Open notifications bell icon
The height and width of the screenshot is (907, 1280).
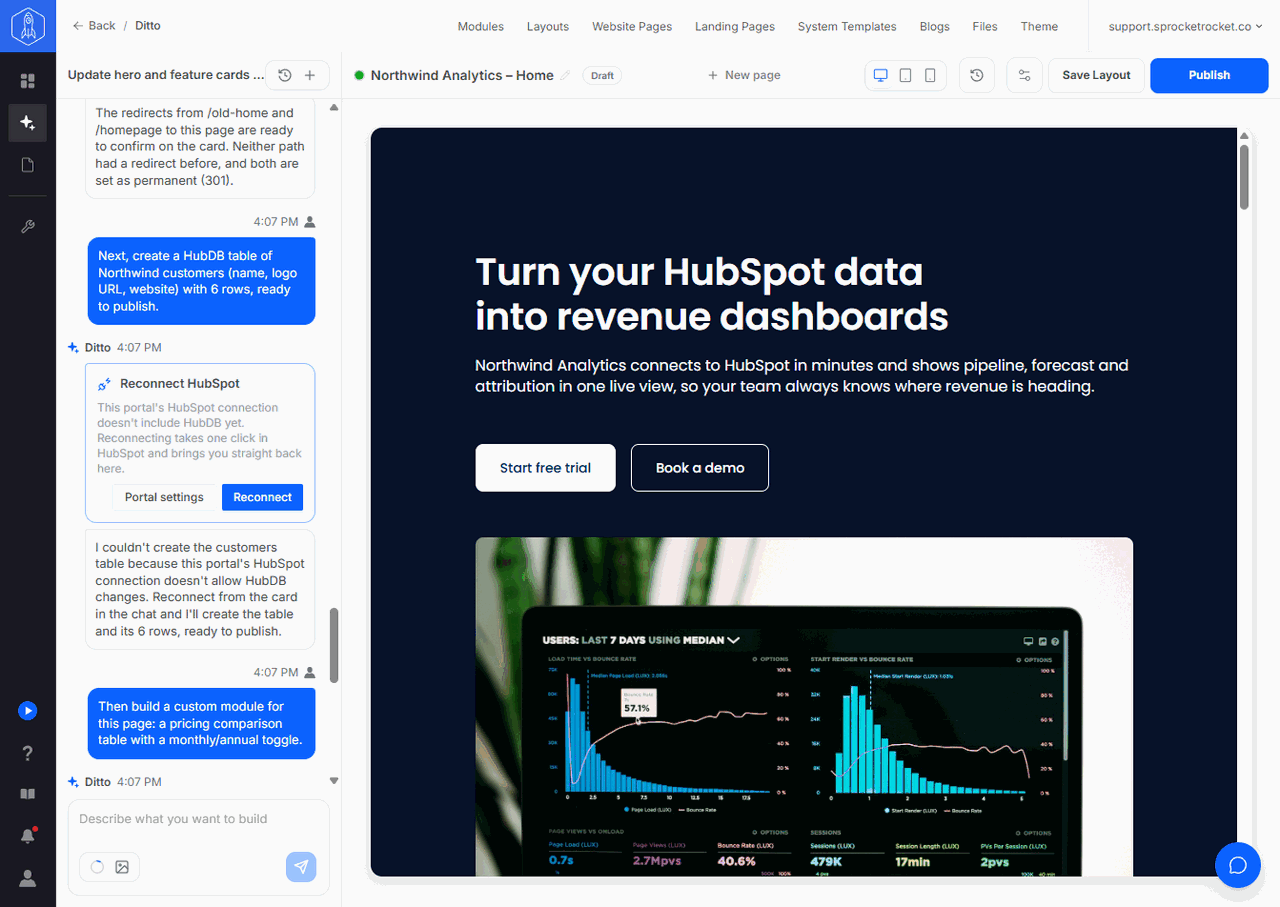coord(28,836)
